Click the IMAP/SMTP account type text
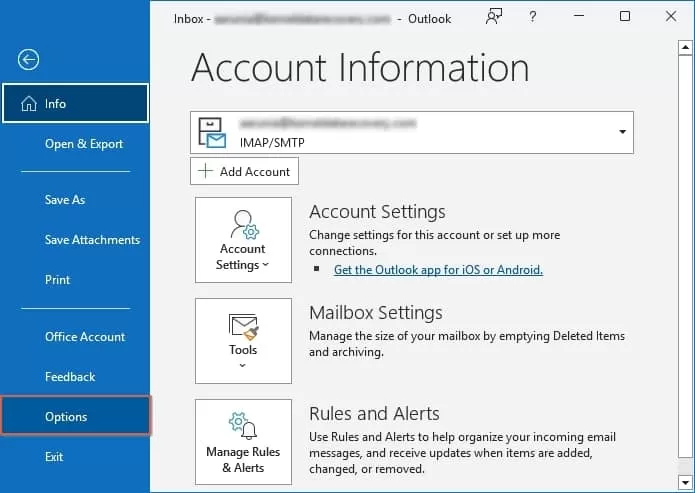Viewport: 695px width, 493px height. 272,143
